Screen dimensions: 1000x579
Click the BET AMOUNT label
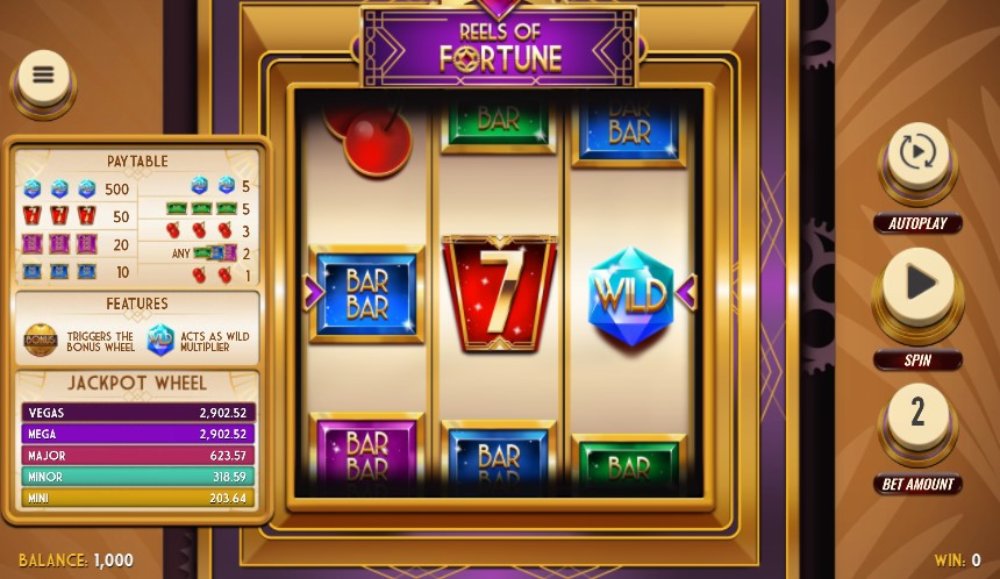(918, 484)
